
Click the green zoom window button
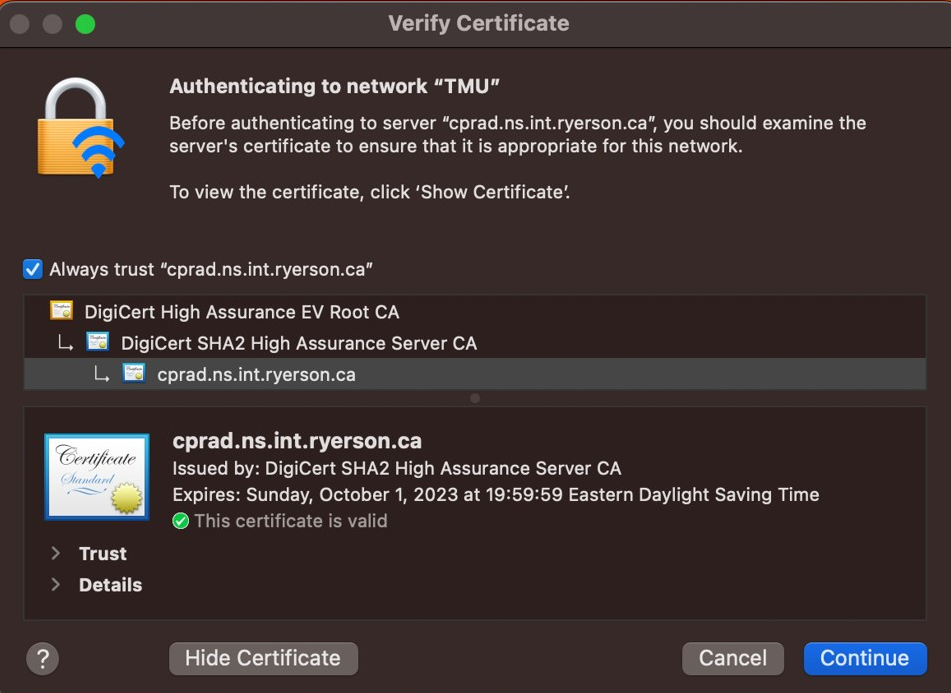pyautogui.click(x=85, y=24)
